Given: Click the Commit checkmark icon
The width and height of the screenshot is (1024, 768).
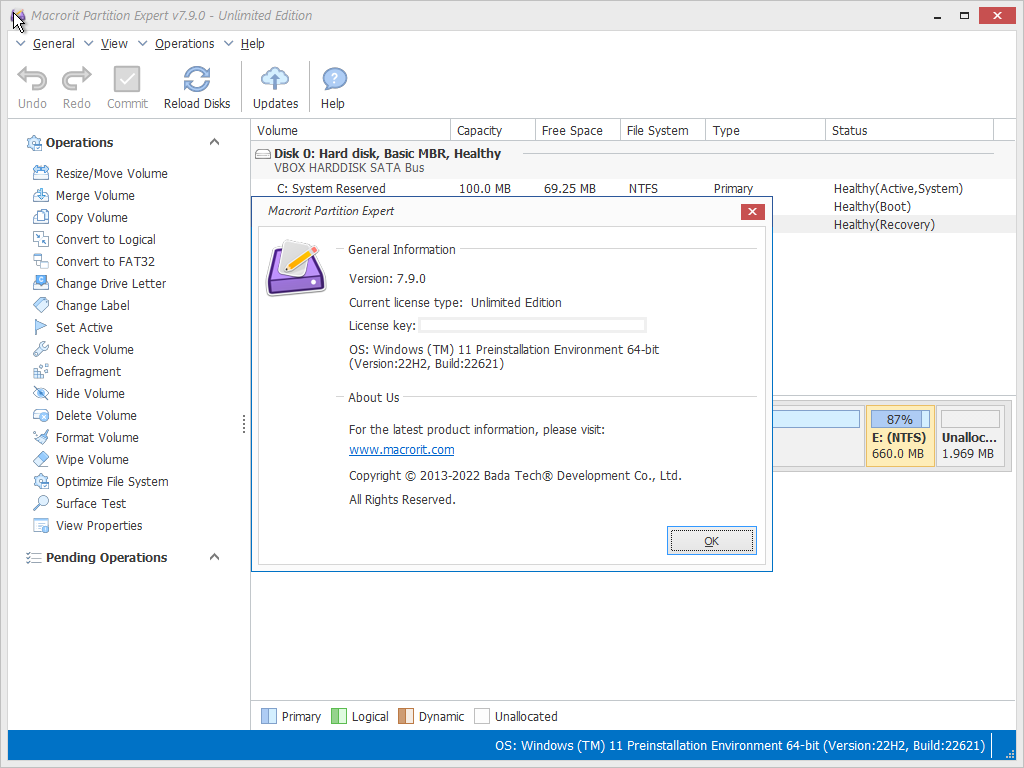Looking at the screenshot, I should (127, 80).
